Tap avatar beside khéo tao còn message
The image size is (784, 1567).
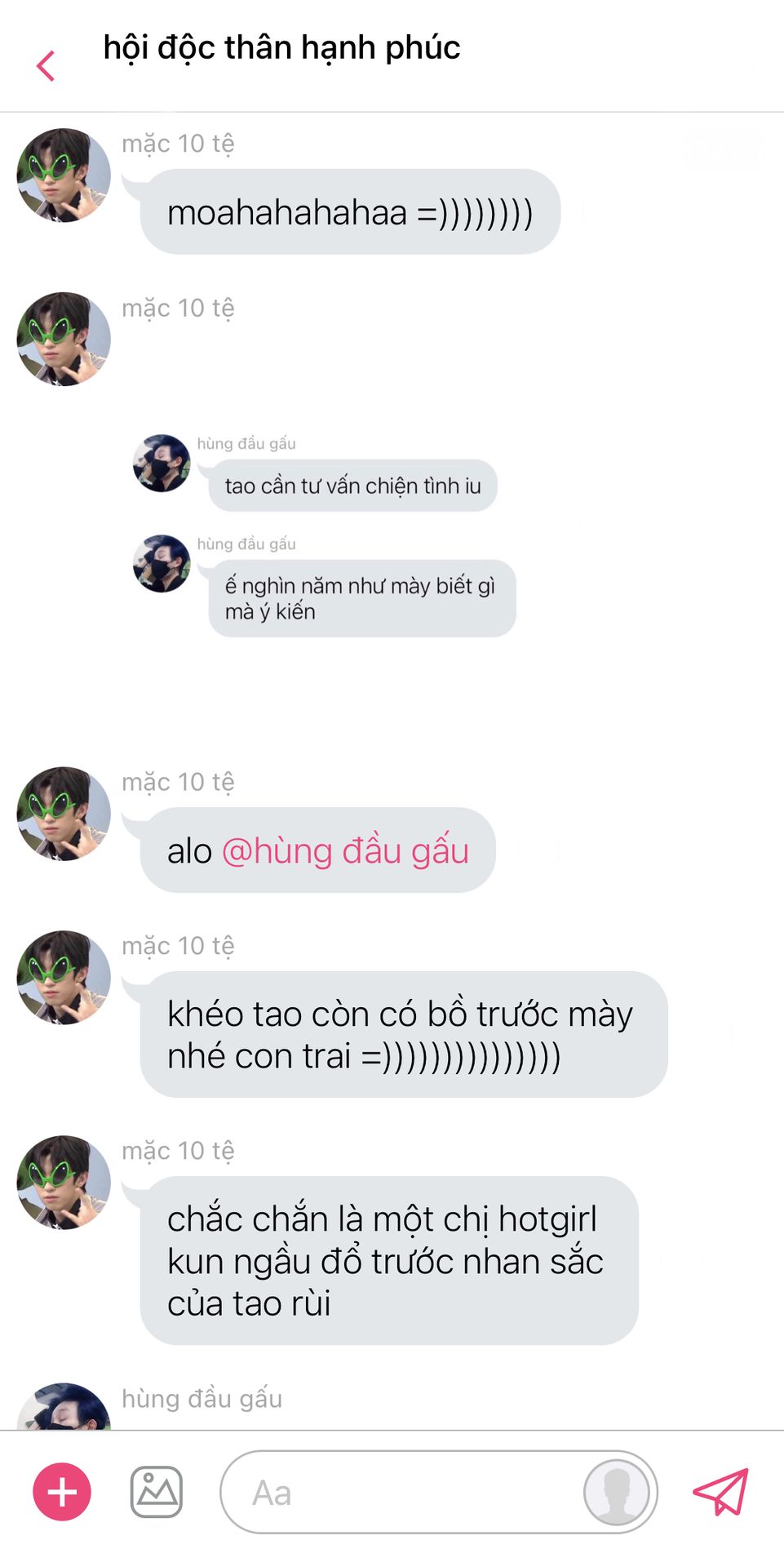click(x=64, y=978)
